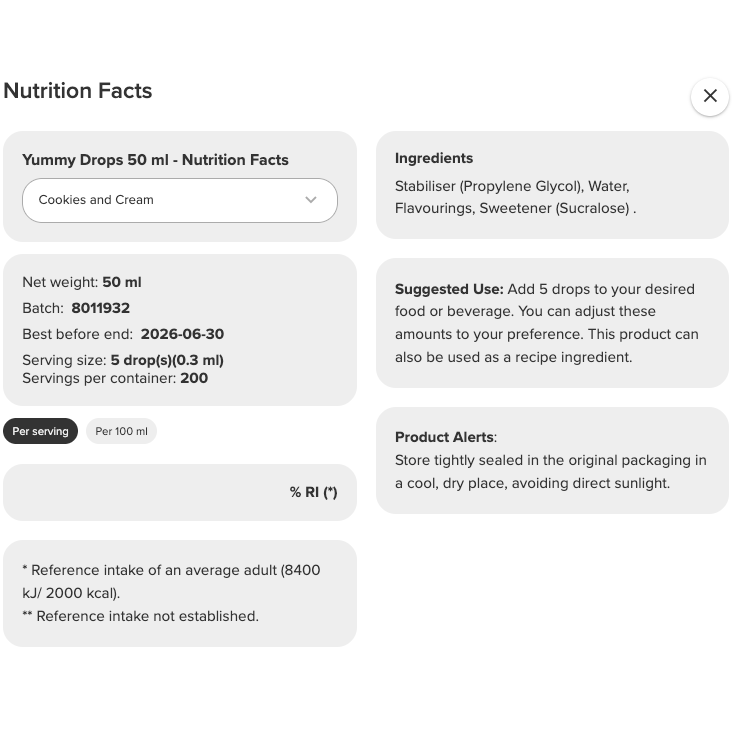
Task: Click the Ingredients heading
Action: point(434,158)
